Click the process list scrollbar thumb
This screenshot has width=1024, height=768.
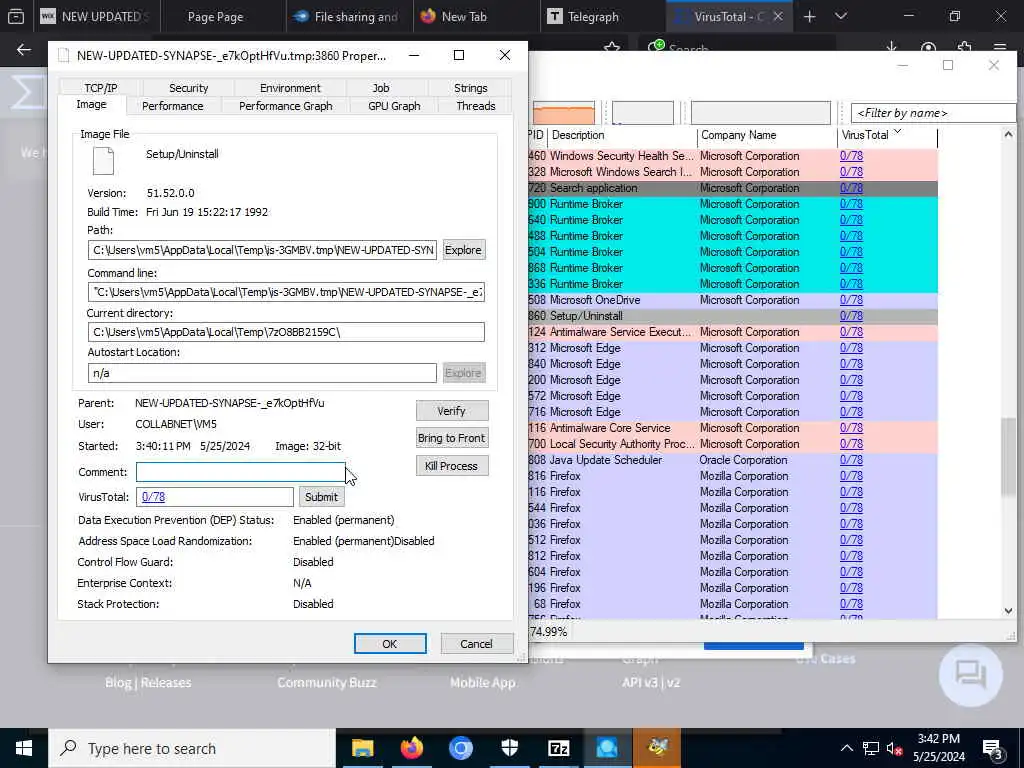[x=1008, y=457]
